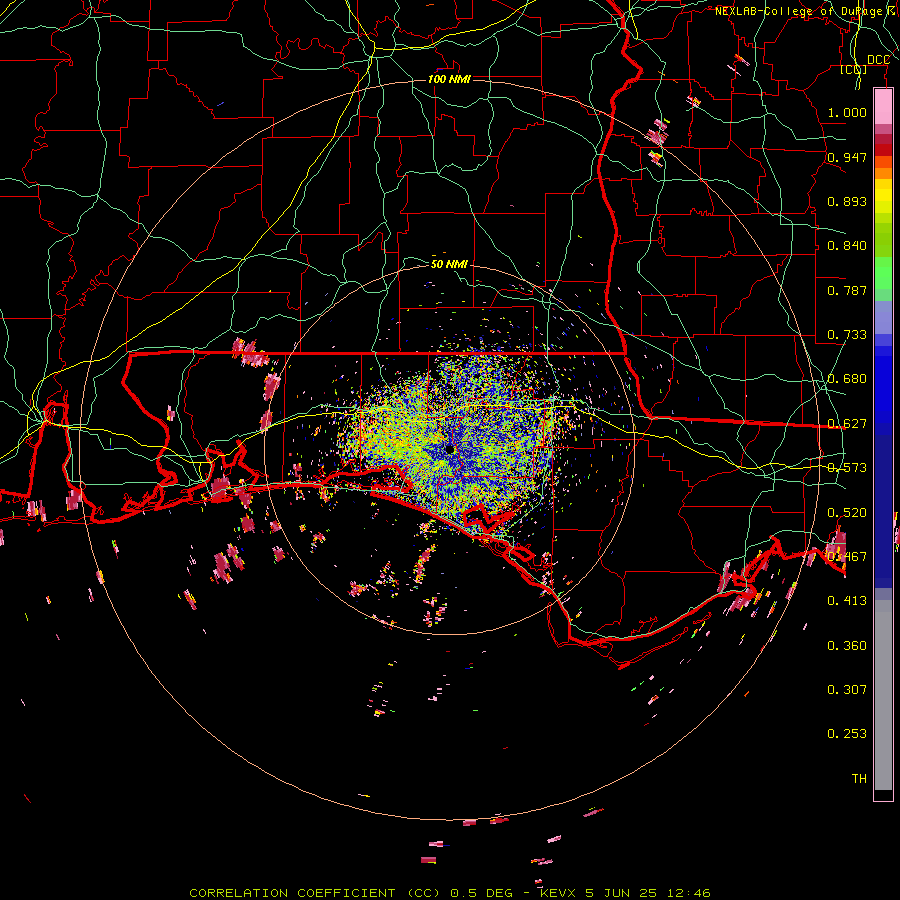Click the 0.893 legend value
Image resolution: width=900 pixels, height=900 pixels.
(x=847, y=201)
